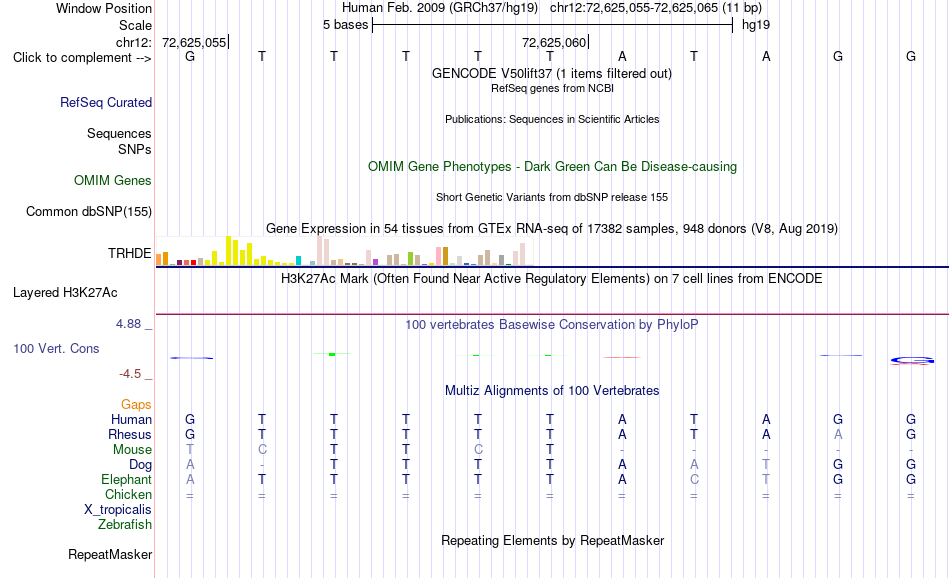Click the PhyloP Basewise Conservation title
Image resolution: width=950 pixels, height=578 pixels.
click(x=551, y=325)
